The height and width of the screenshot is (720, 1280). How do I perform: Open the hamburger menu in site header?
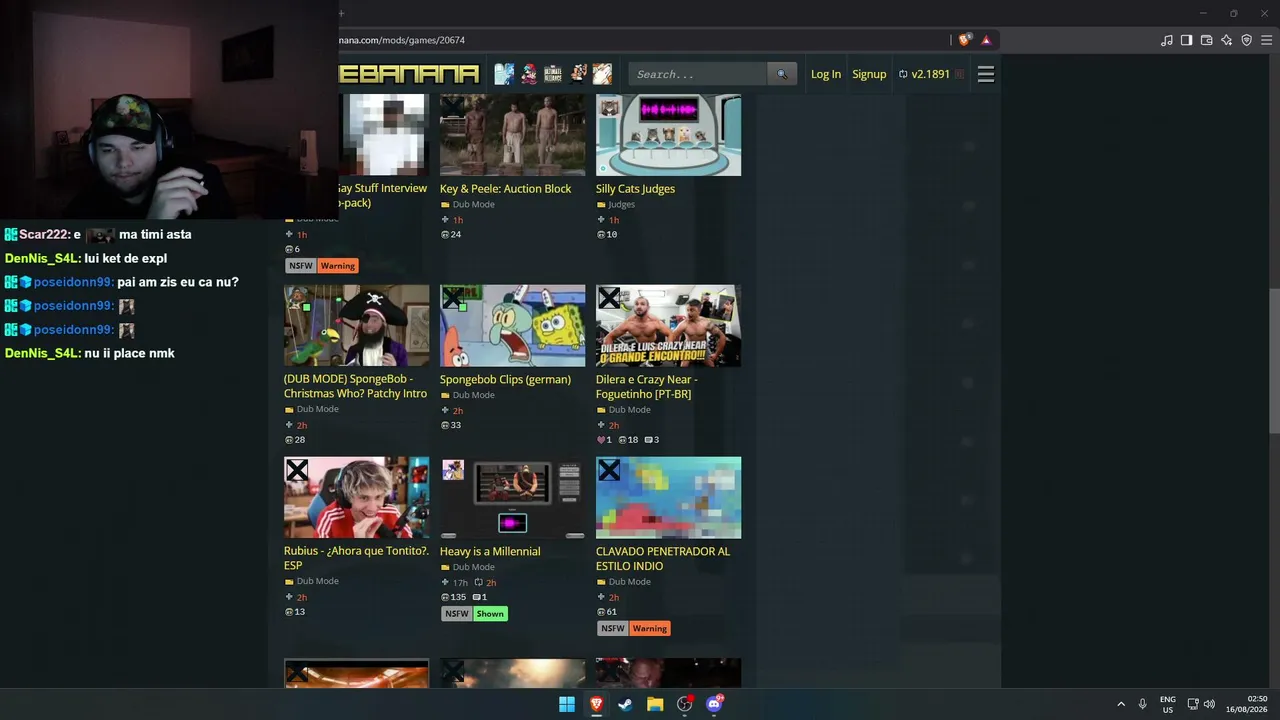click(986, 74)
